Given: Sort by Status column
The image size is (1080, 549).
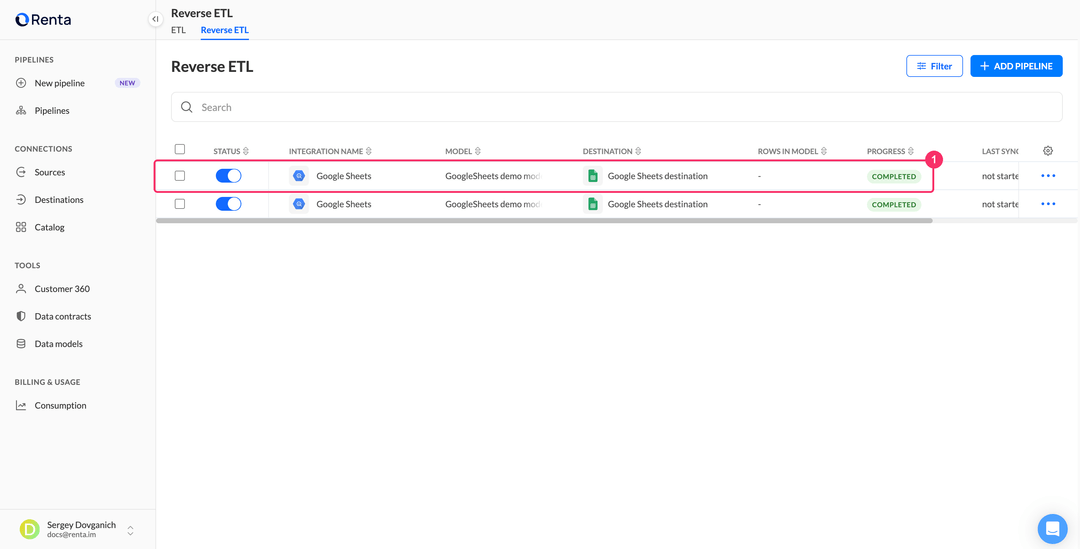Looking at the screenshot, I should click(231, 151).
